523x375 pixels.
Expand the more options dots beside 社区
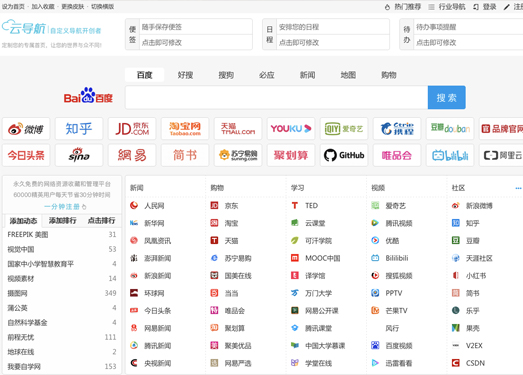518,188
